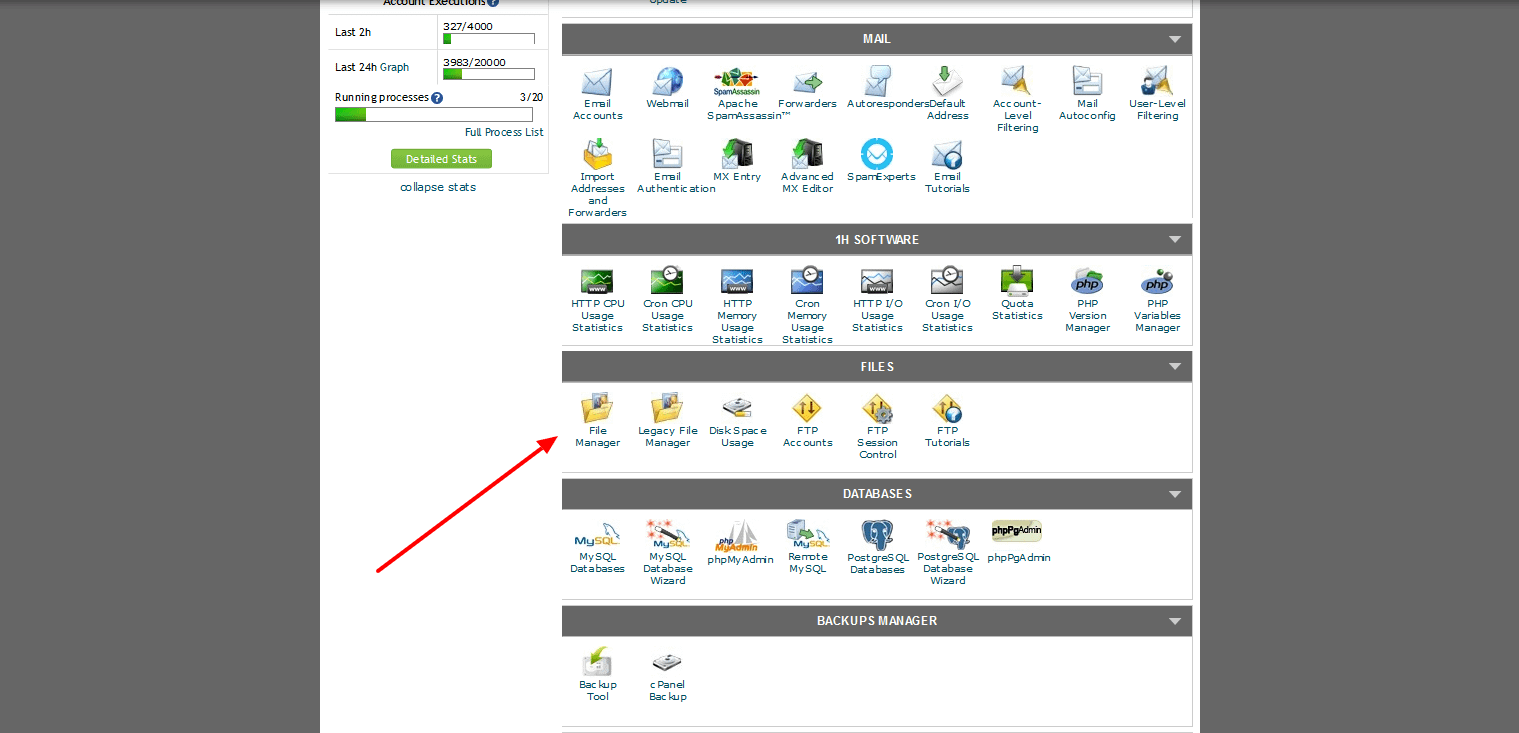Open Apache SpamAssassin
The image size is (1519, 733).
point(737,94)
